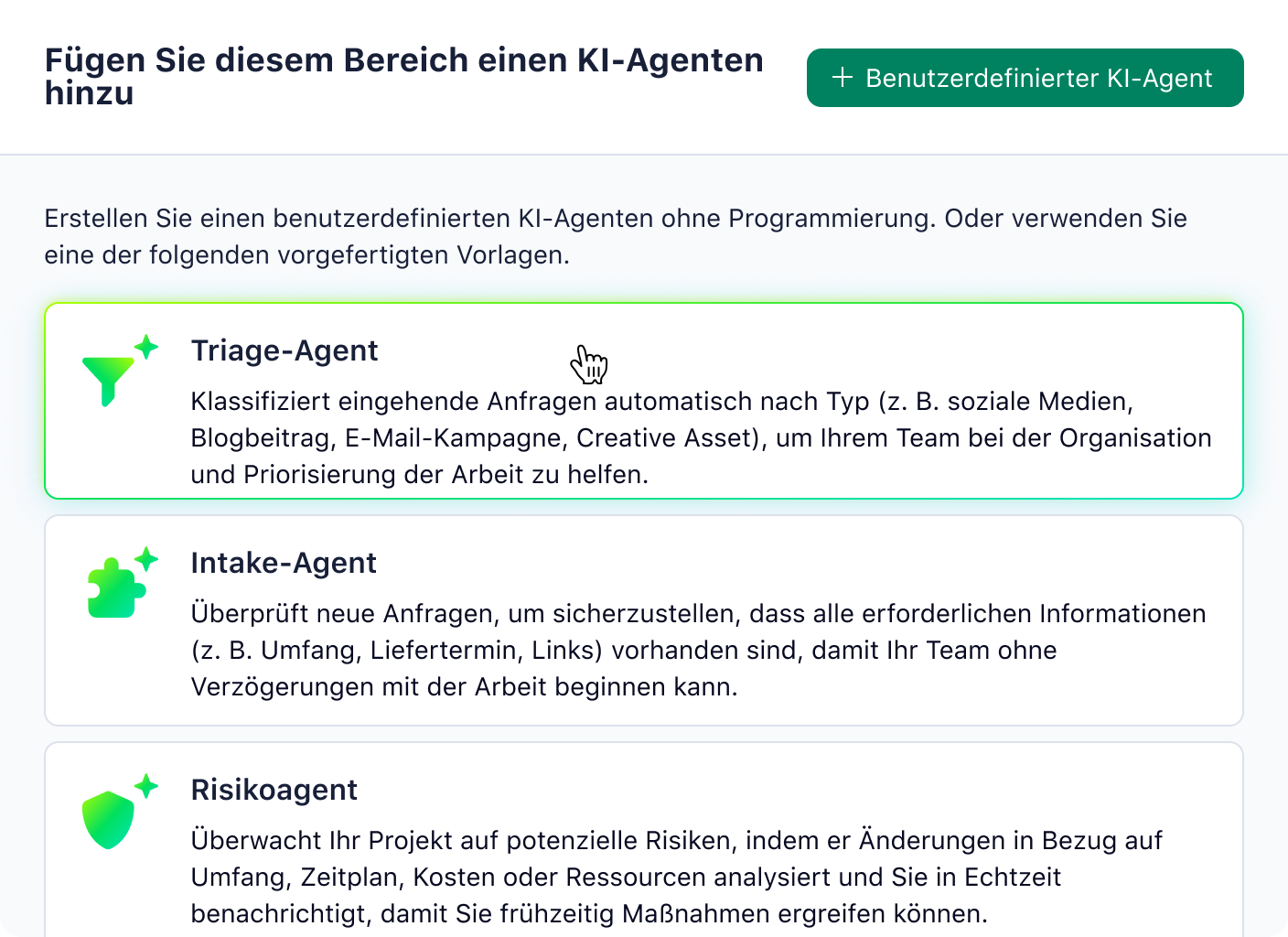Select the Risikoagent template card
Image resolution: width=1288 pixels, height=937 pixels.
[x=643, y=842]
